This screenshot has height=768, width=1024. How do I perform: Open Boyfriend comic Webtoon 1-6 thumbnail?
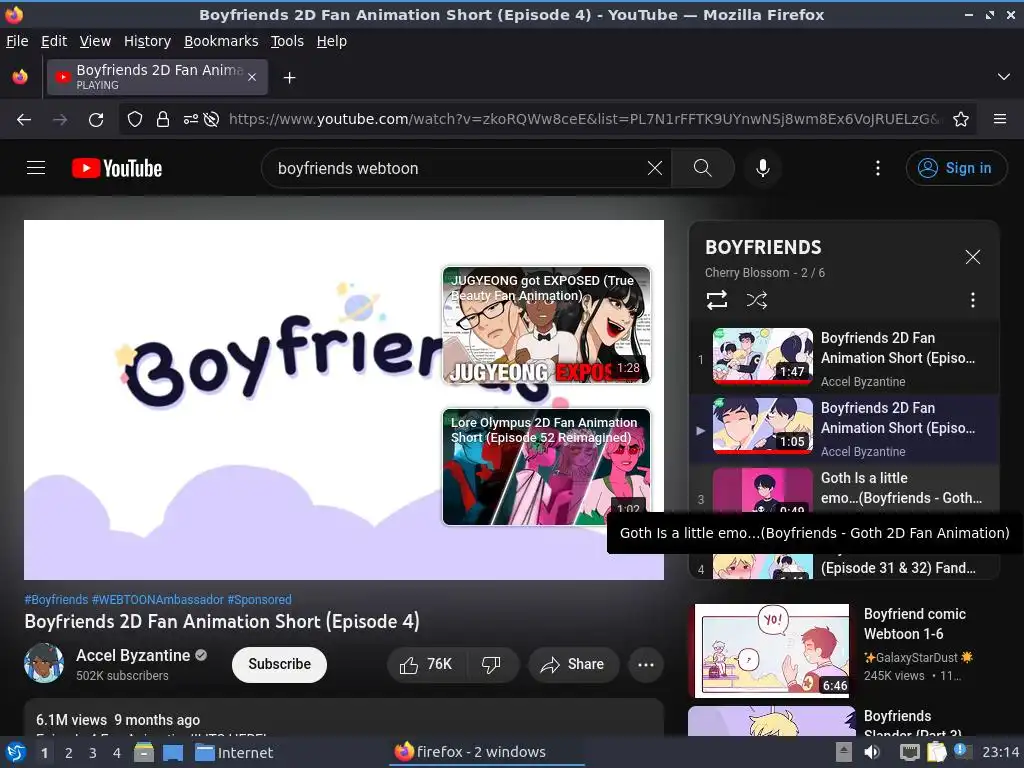[772, 650]
